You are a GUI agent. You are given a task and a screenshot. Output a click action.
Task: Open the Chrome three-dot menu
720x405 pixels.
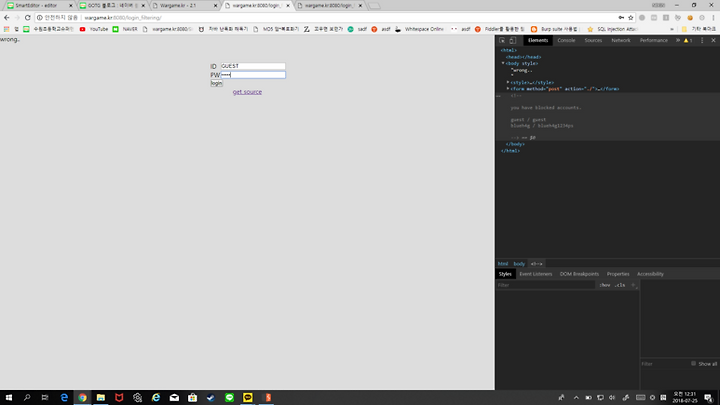pos(714,17)
